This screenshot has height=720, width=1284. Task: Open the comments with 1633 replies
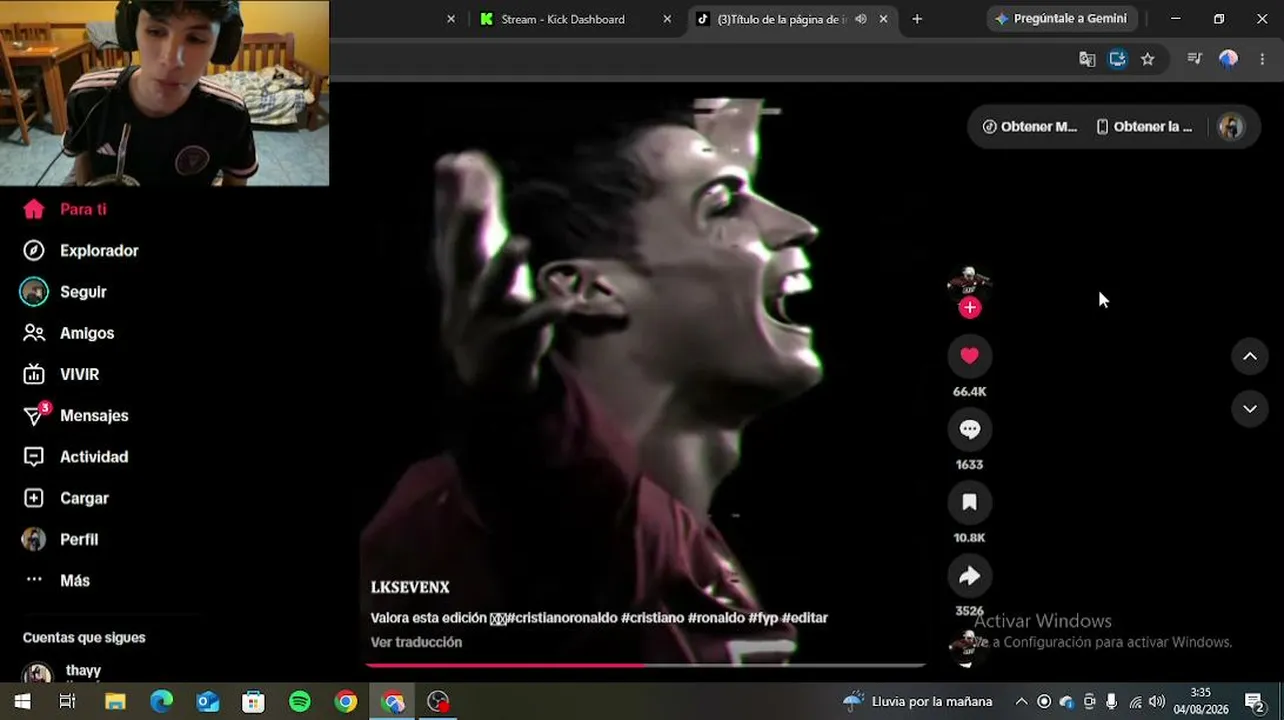click(x=969, y=429)
